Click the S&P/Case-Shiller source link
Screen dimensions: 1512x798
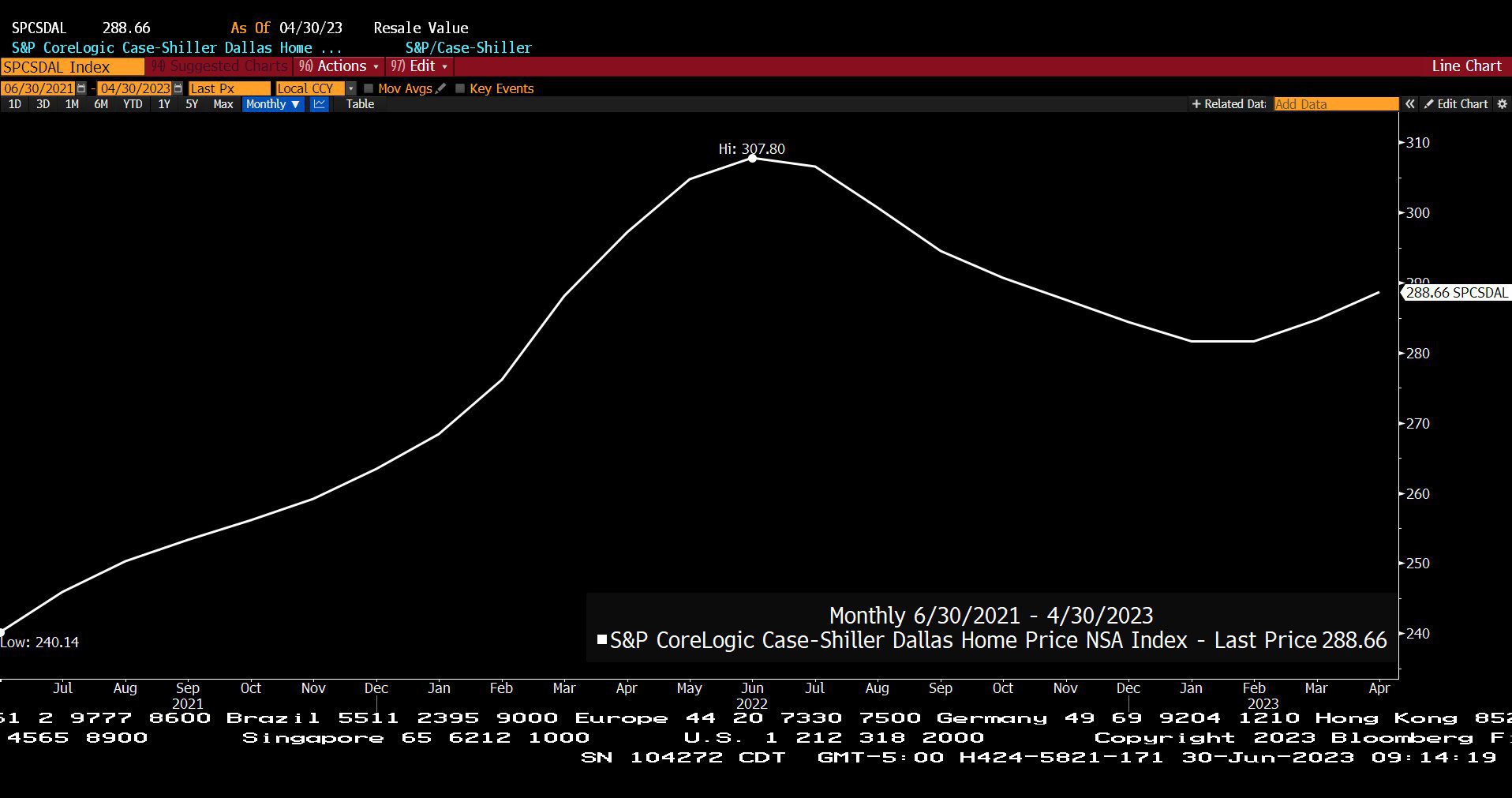(x=469, y=47)
